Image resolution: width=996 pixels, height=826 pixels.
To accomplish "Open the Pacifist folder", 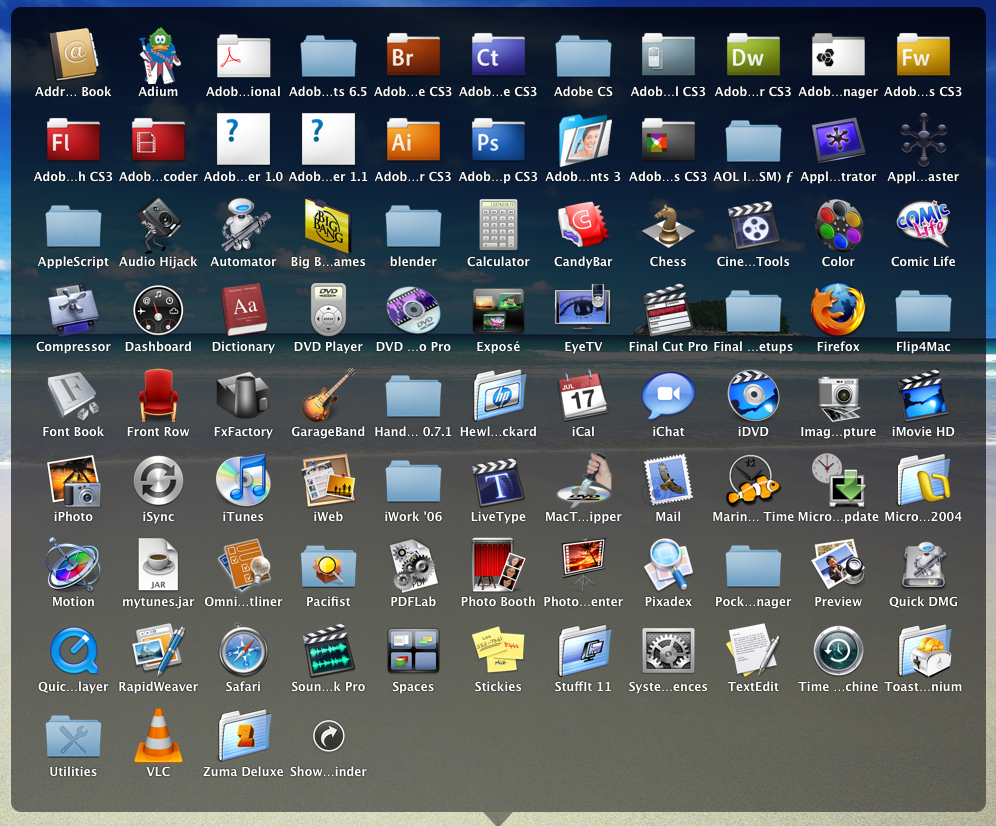I will click(328, 565).
